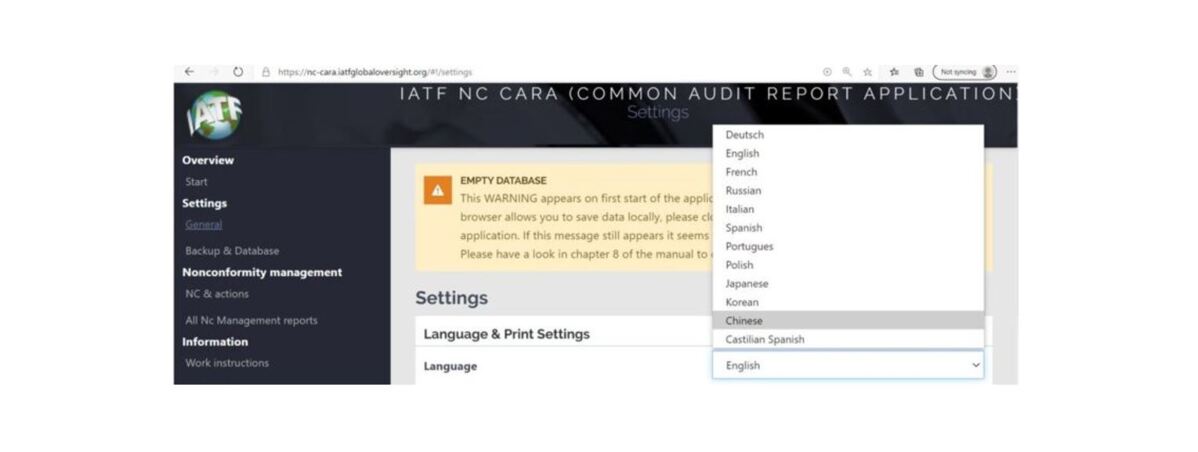
Task: Select Chinese from the language list
Action: coord(744,321)
